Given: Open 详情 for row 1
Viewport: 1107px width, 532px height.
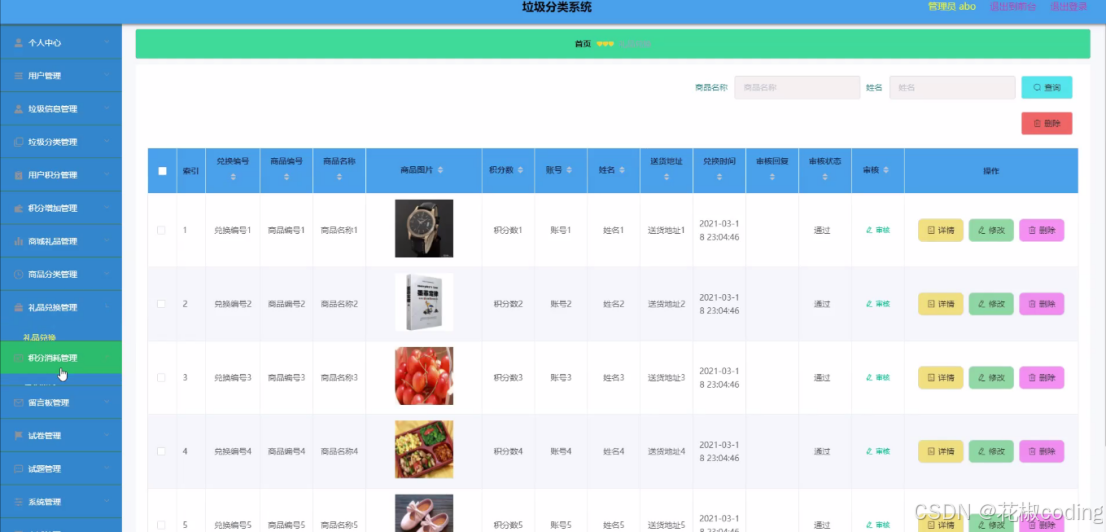Looking at the screenshot, I should (x=940, y=231).
